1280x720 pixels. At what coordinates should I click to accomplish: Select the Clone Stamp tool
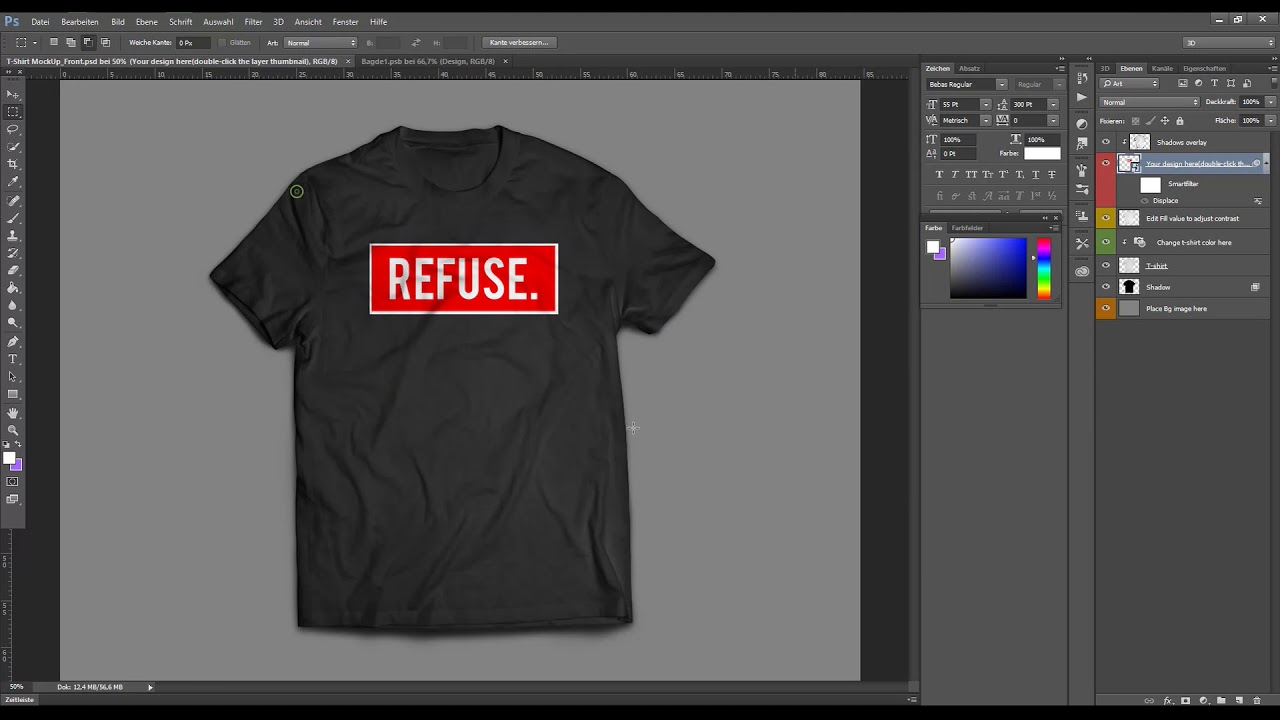pyautogui.click(x=13, y=235)
